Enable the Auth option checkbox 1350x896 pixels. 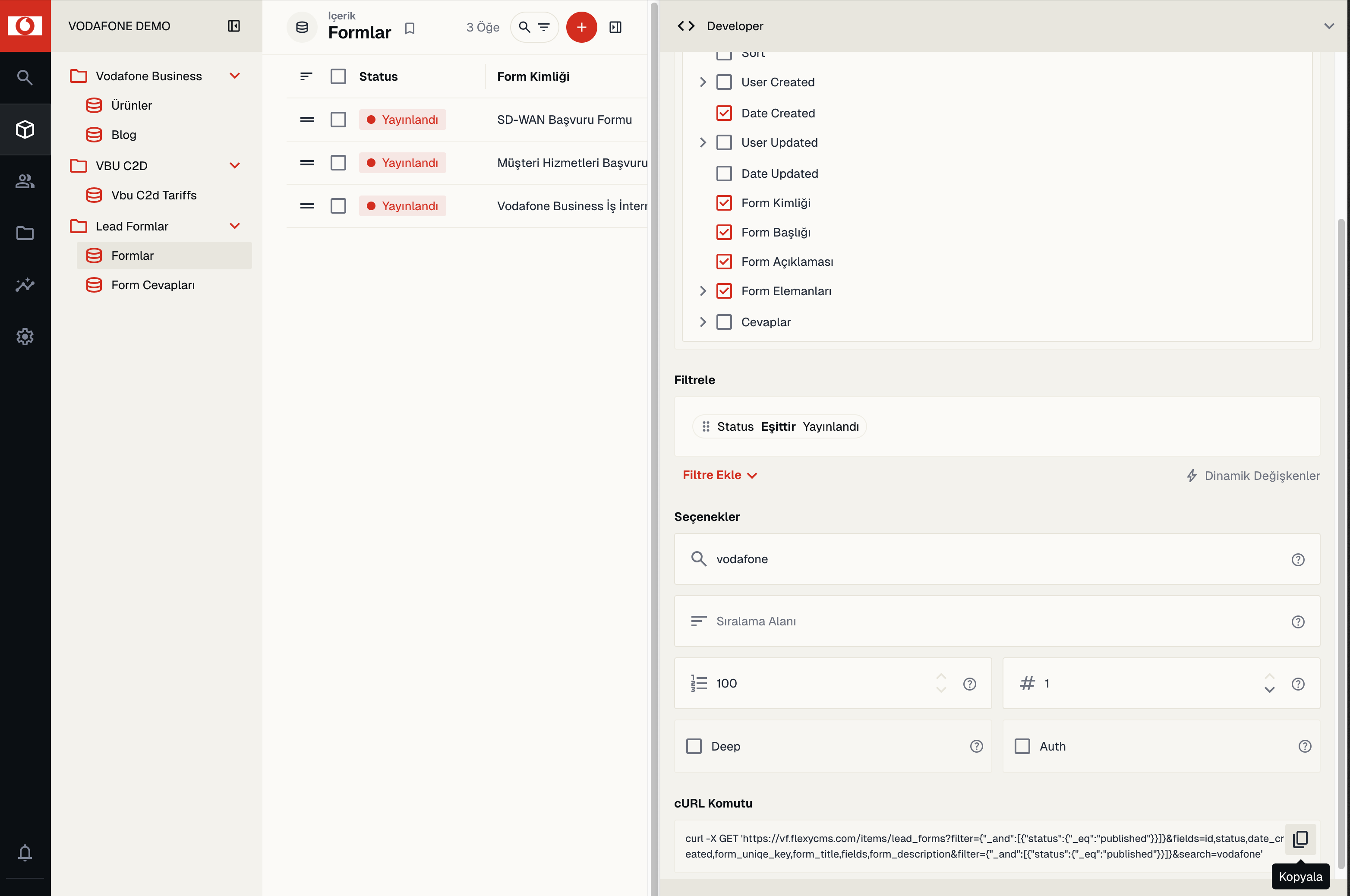(1022, 746)
